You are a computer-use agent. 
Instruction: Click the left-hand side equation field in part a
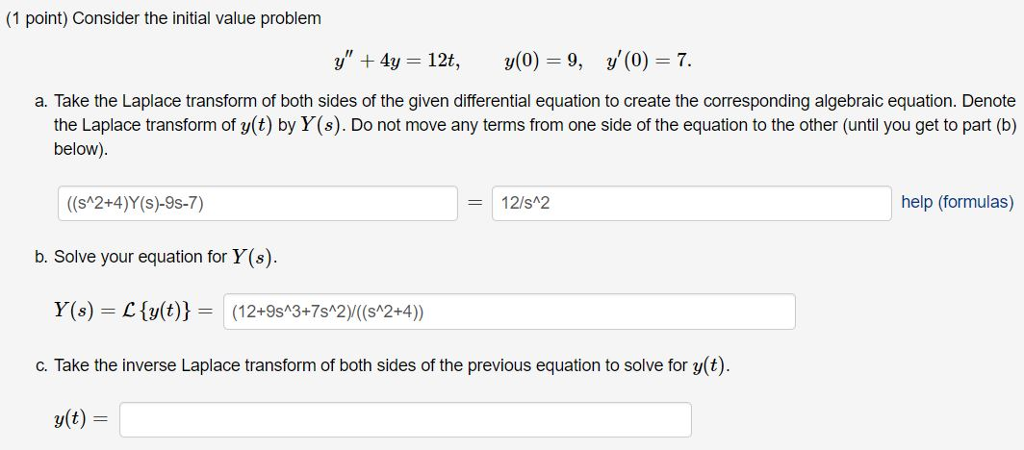coord(258,203)
